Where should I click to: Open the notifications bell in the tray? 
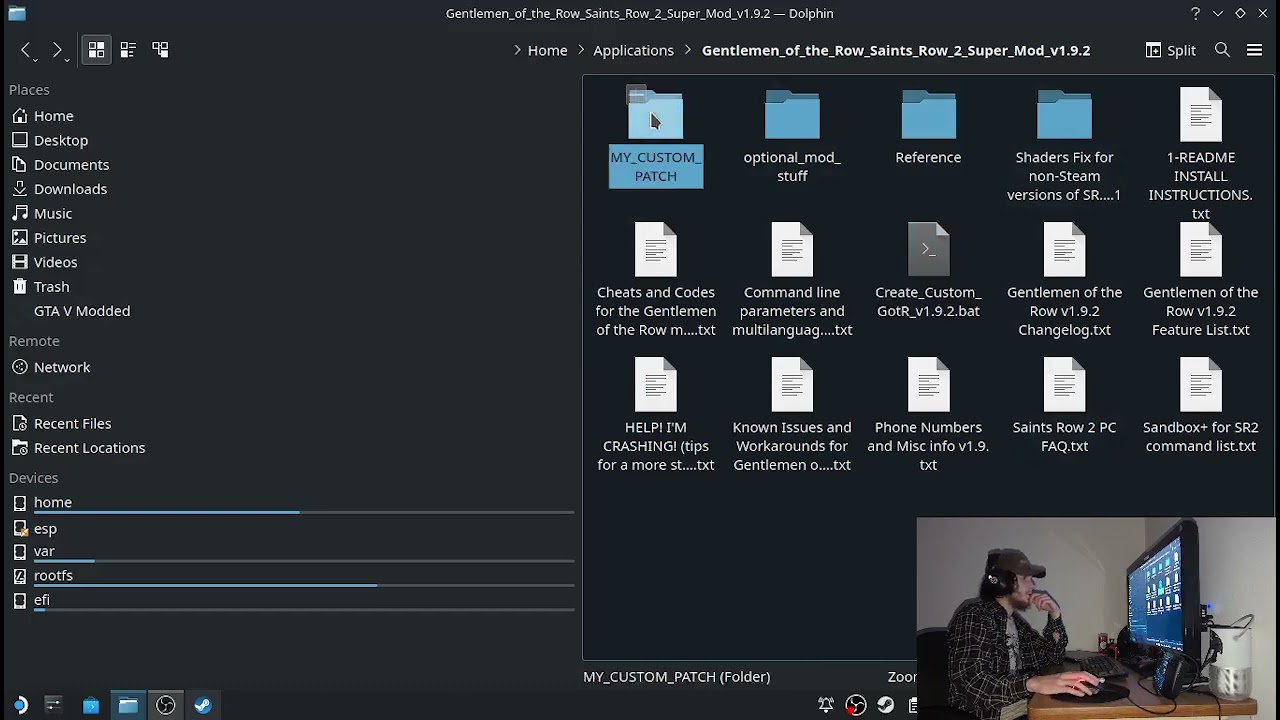[826, 705]
